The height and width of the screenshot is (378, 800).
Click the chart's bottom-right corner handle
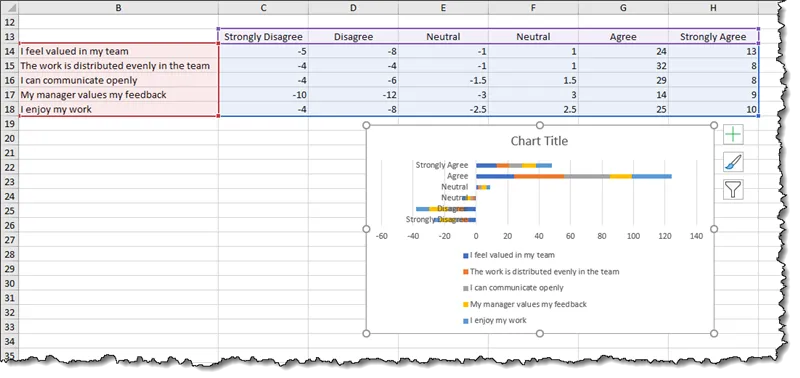(714, 333)
